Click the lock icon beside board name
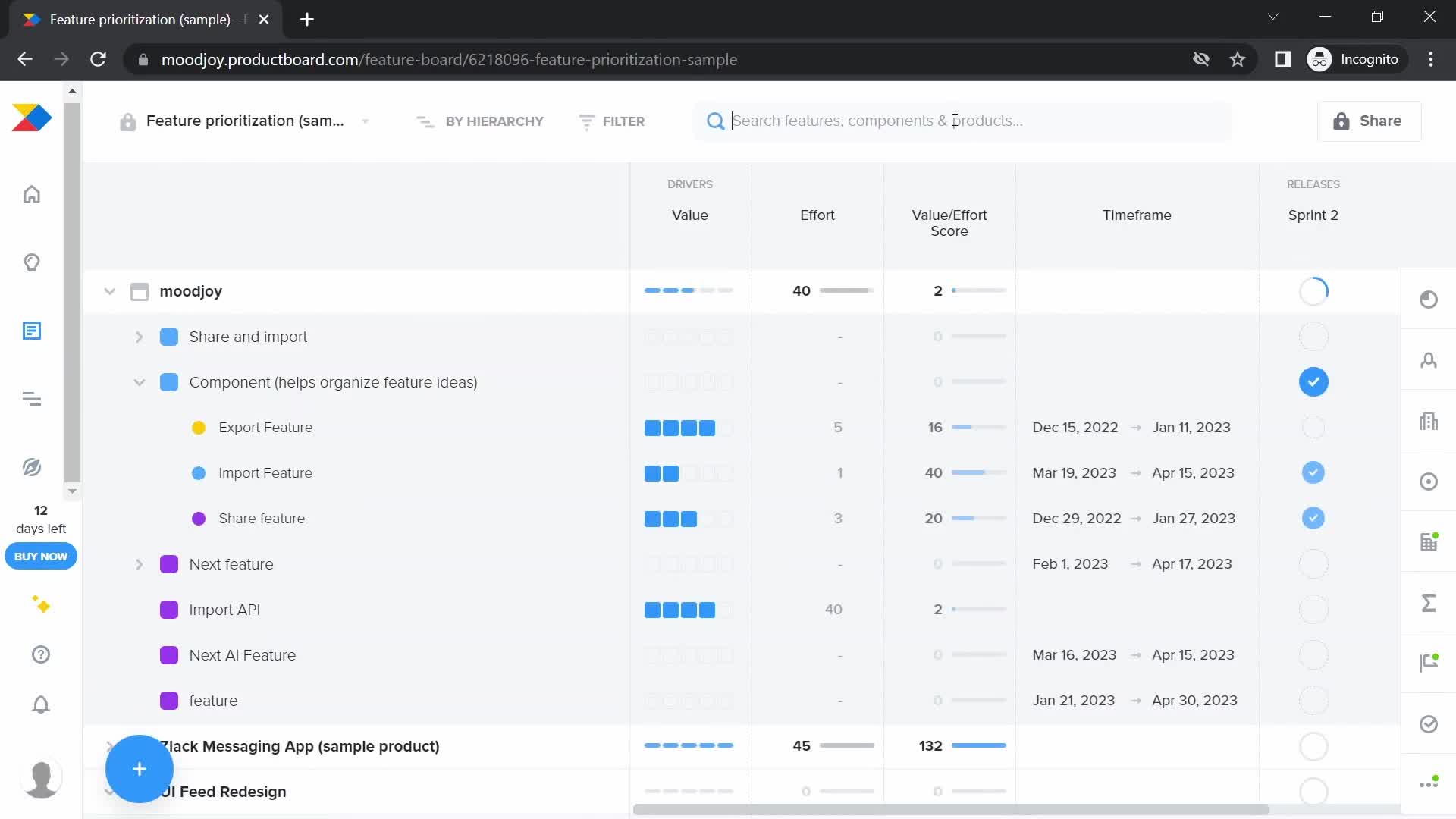Screen dimensions: 1456x819 pyautogui.click(x=127, y=121)
